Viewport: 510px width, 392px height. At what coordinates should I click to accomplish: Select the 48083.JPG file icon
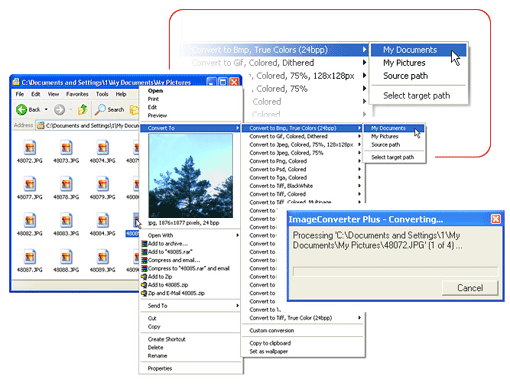(x=66, y=220)
